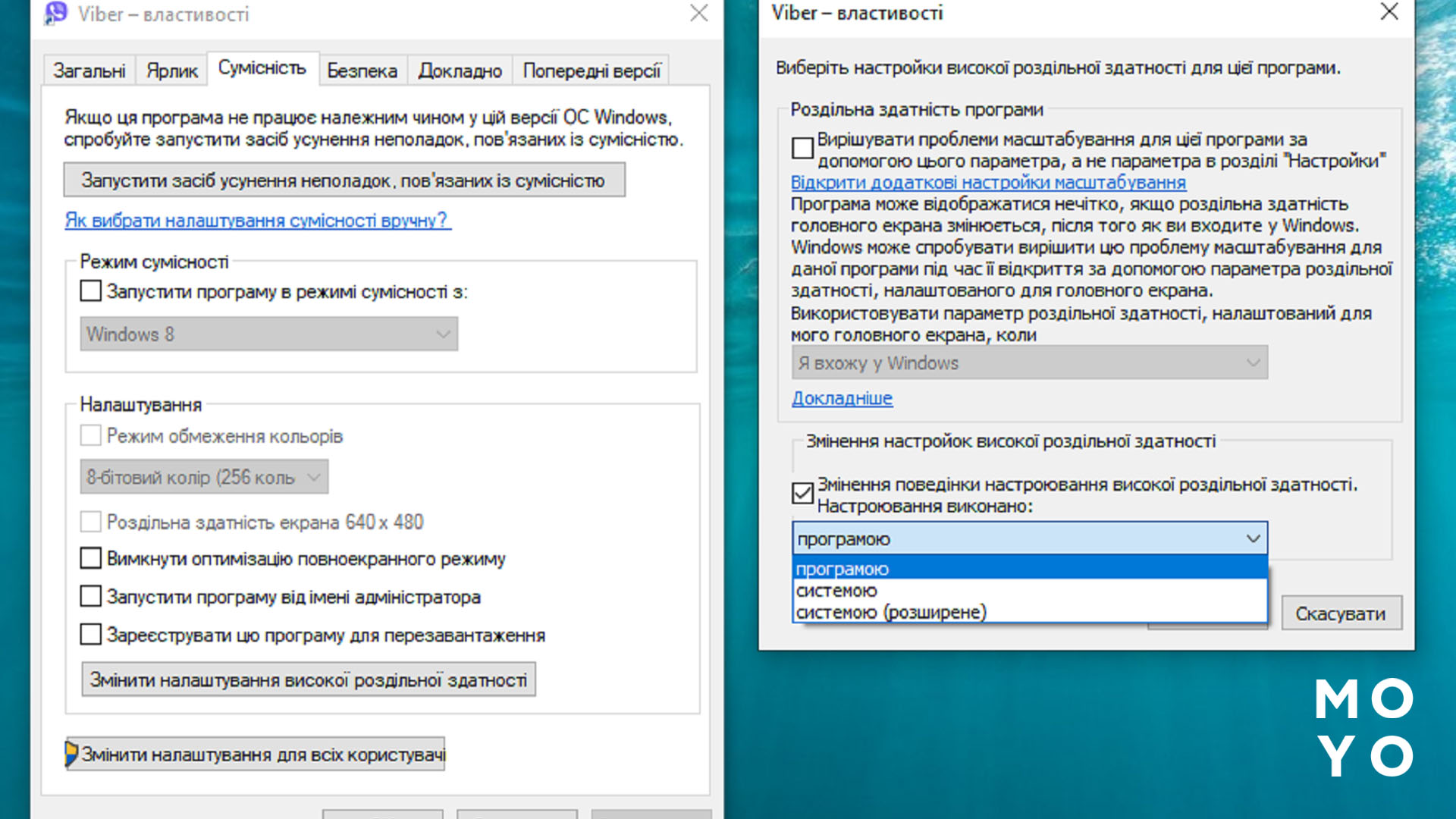Run the compatibility troubleshooter button
This screenshot has height=819, width=1456.
coord(344,180)
